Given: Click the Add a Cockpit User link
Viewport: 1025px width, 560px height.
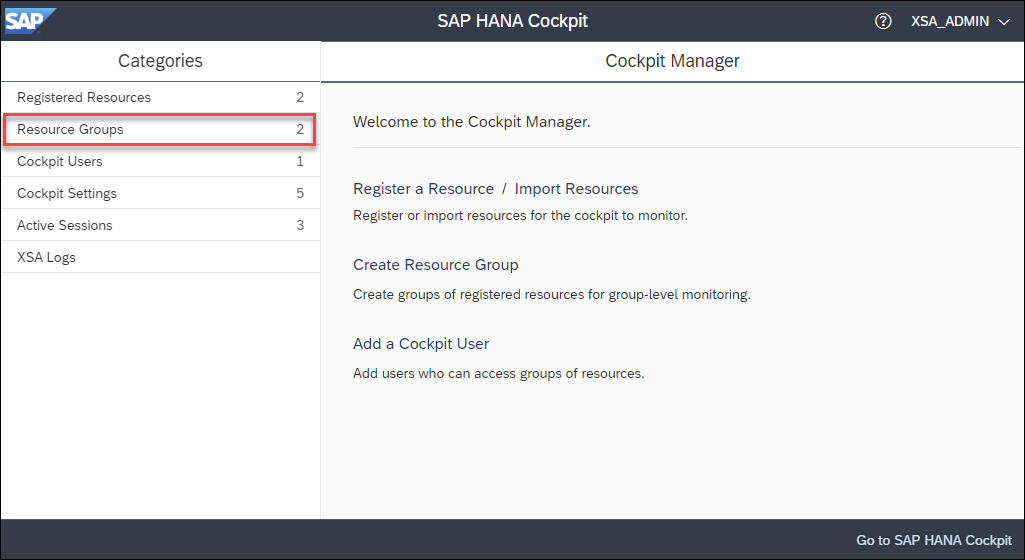Looking at the screenshot, I should tap(421, 344).
